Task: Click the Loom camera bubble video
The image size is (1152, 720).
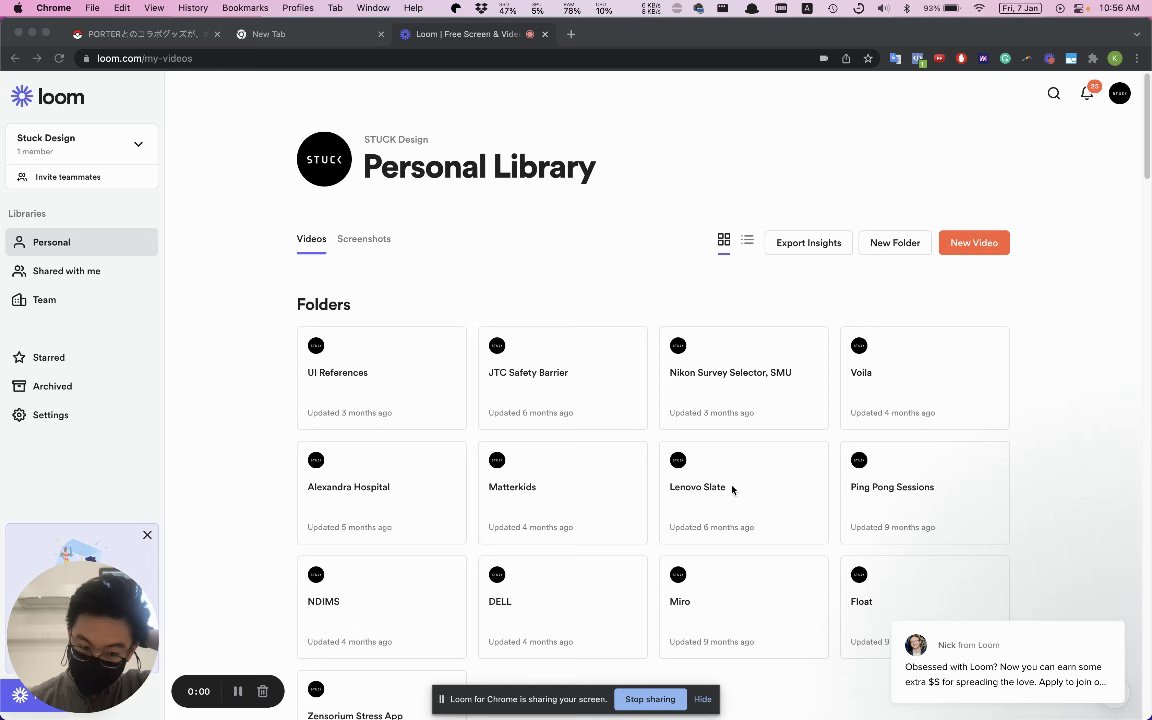Action: (x=81, y=636)
